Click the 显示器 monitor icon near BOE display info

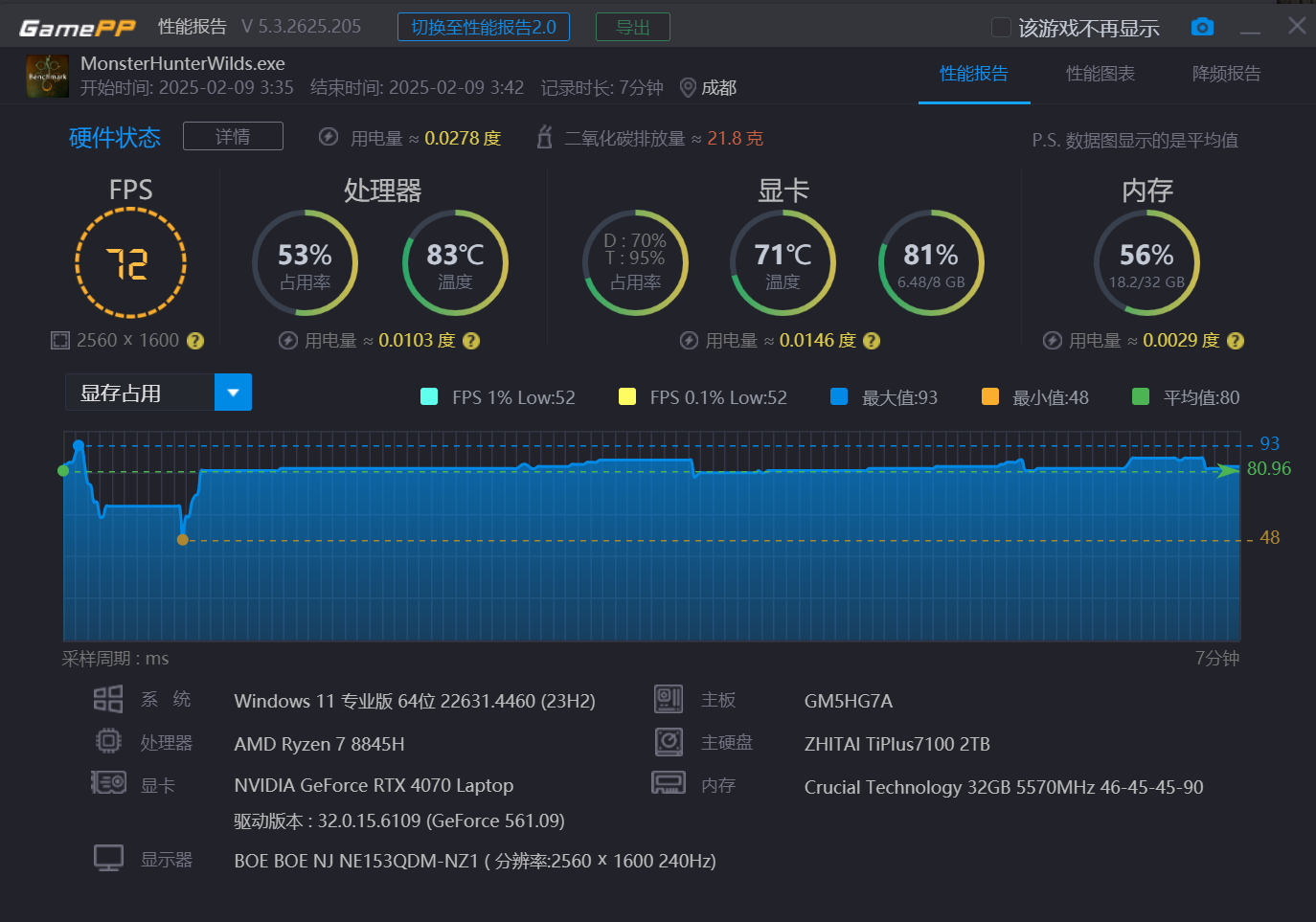(x=108, y=858)
